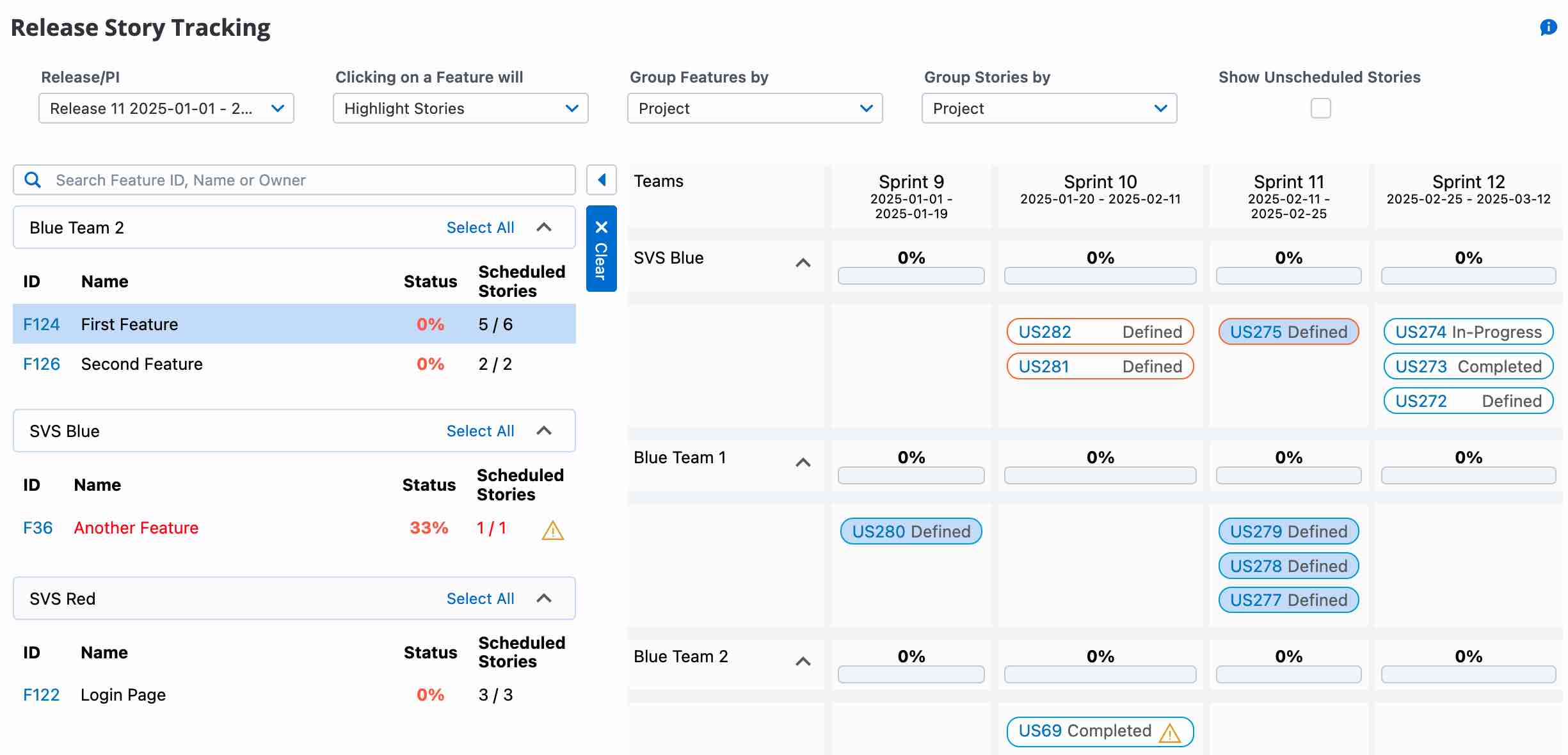The height and width of the screenshot is (755, 1568).
Task: Toggle Show Unscheduled Stories checkbox
Action: coord(1320,108)
